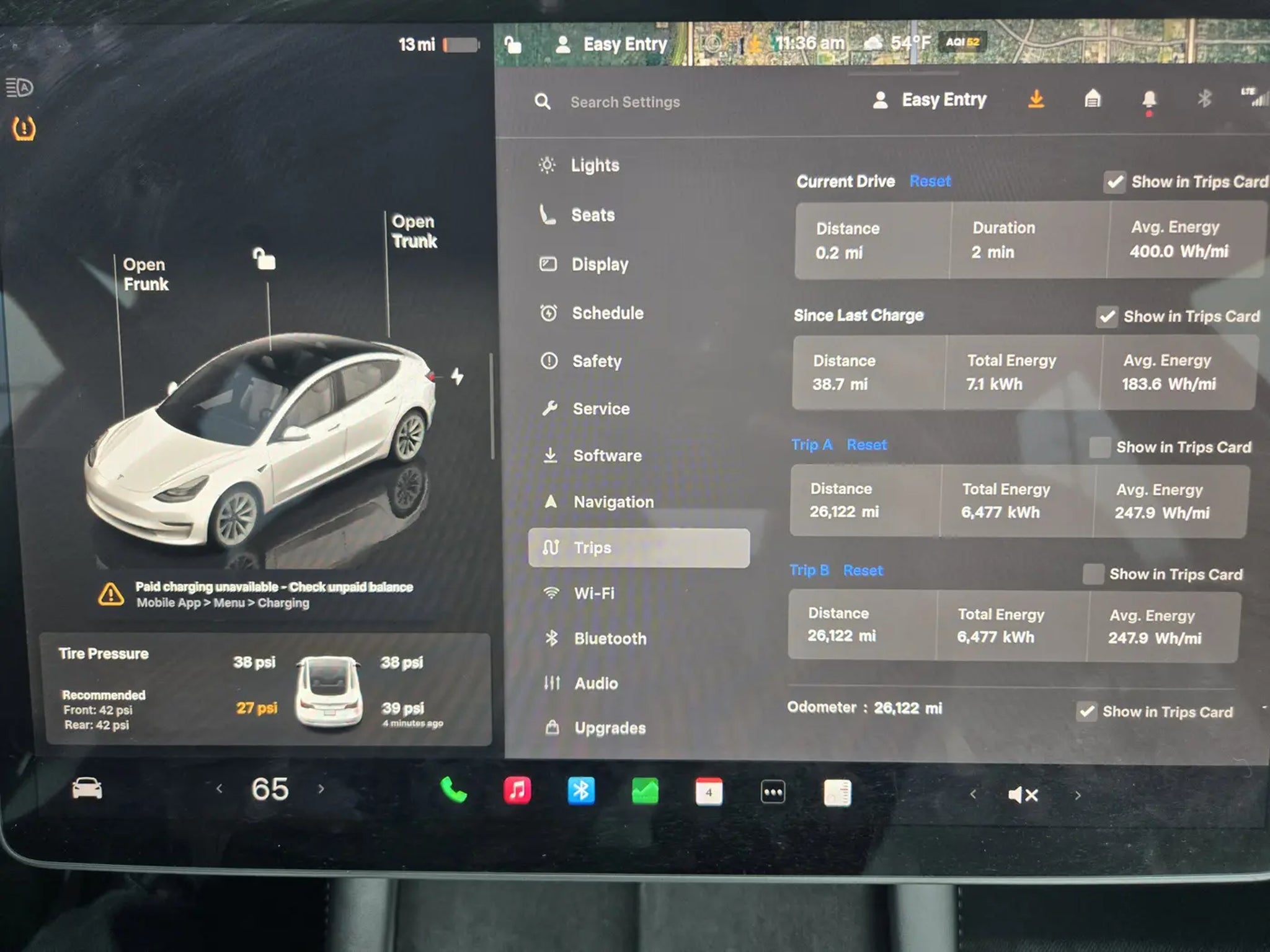Decrease cabin temperature with left chevron
The image size is (1270, 952).
[220, 789]
